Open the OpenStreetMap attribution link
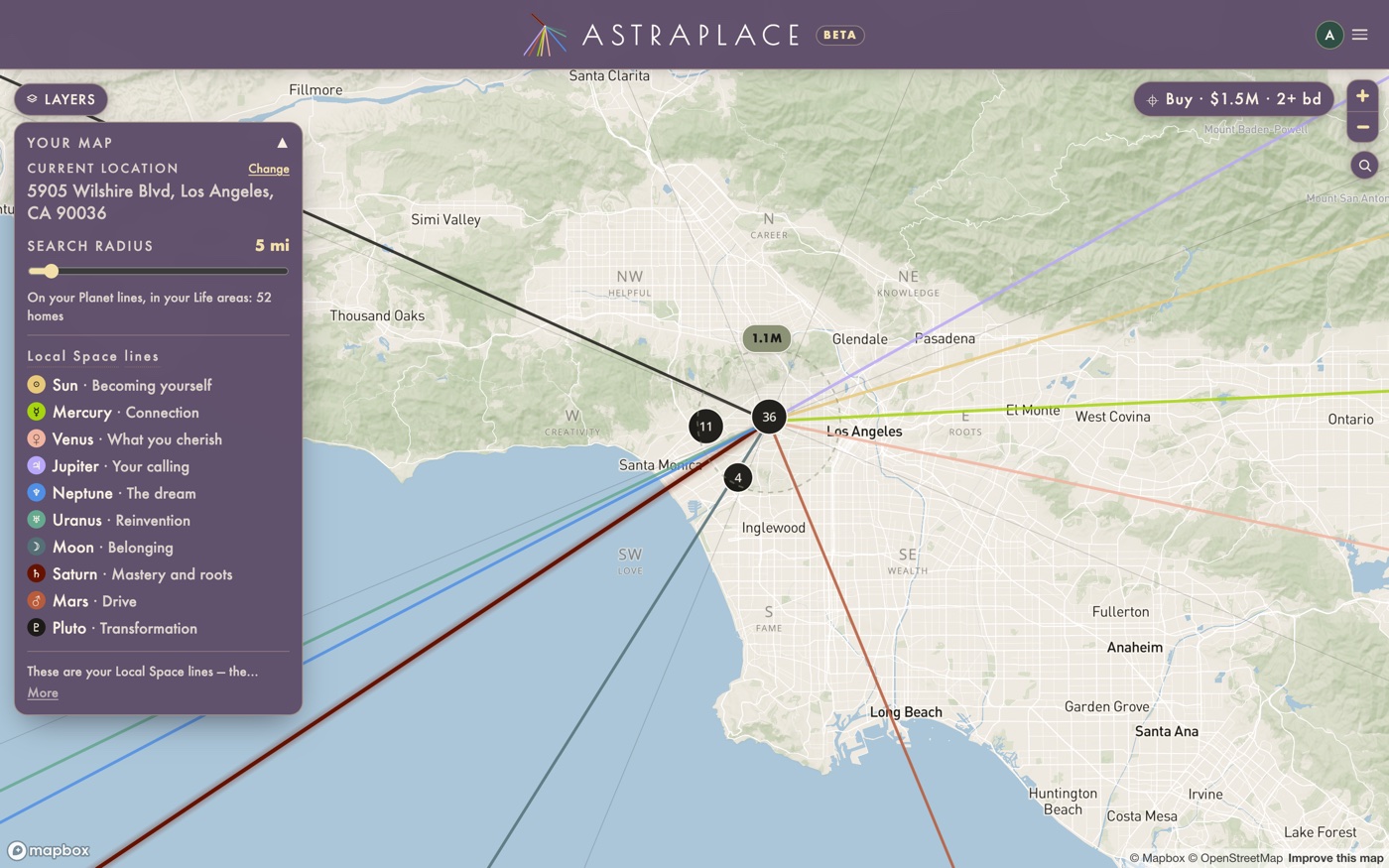Screen dimensions: 1389x868 tap(1235, 858)
